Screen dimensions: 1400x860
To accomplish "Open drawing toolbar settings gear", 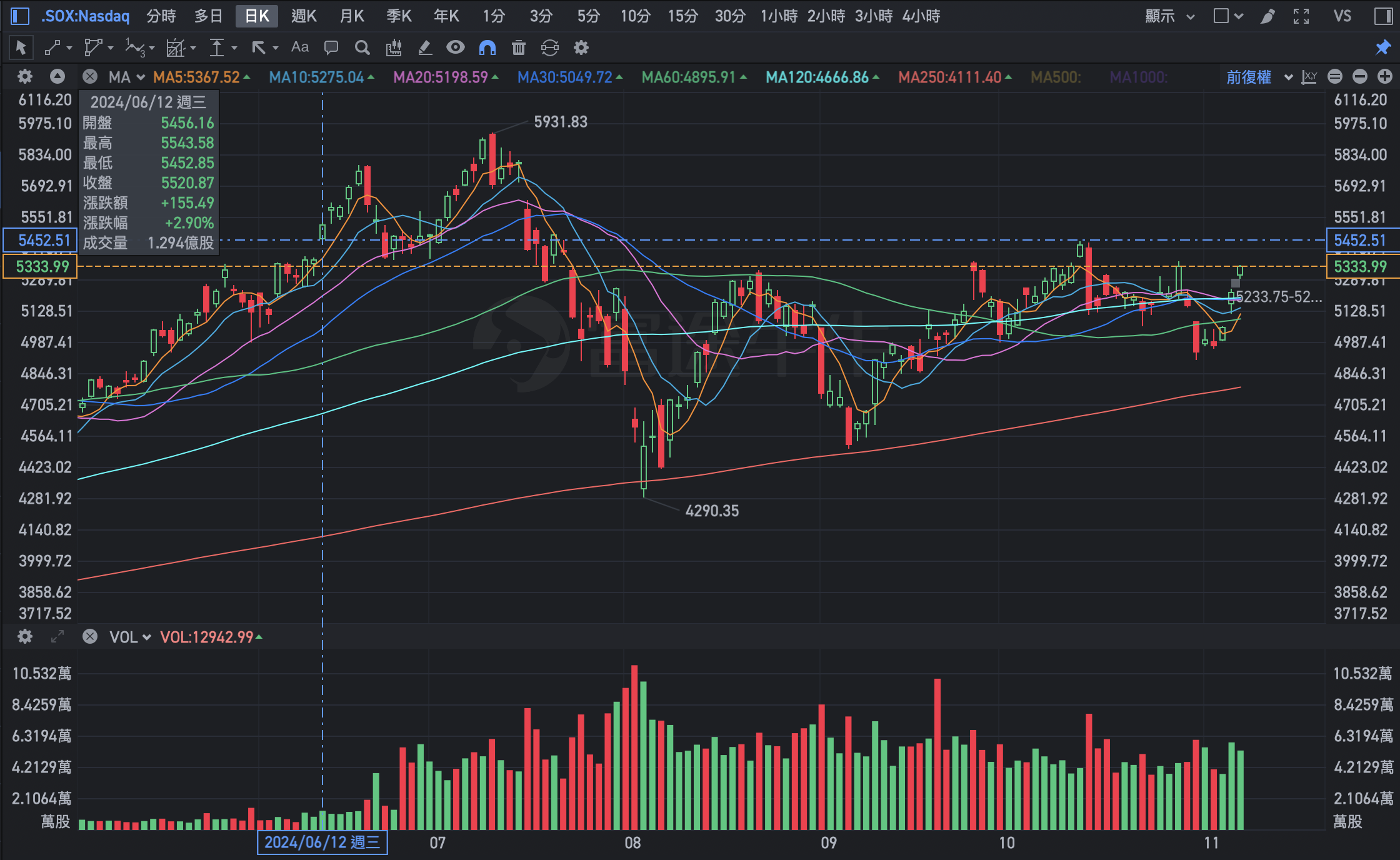I will click(581, 47).
